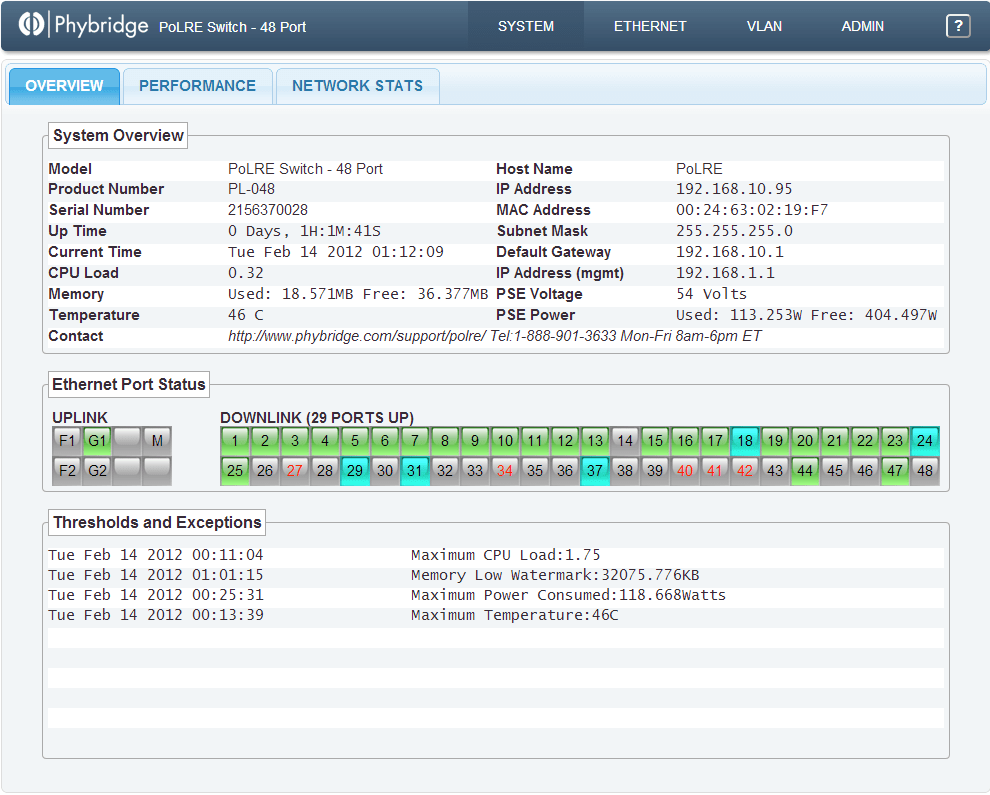This screenshot has width=990, height=795.
Task: Select downlink port 33
Action: click(x=475, y=471)
